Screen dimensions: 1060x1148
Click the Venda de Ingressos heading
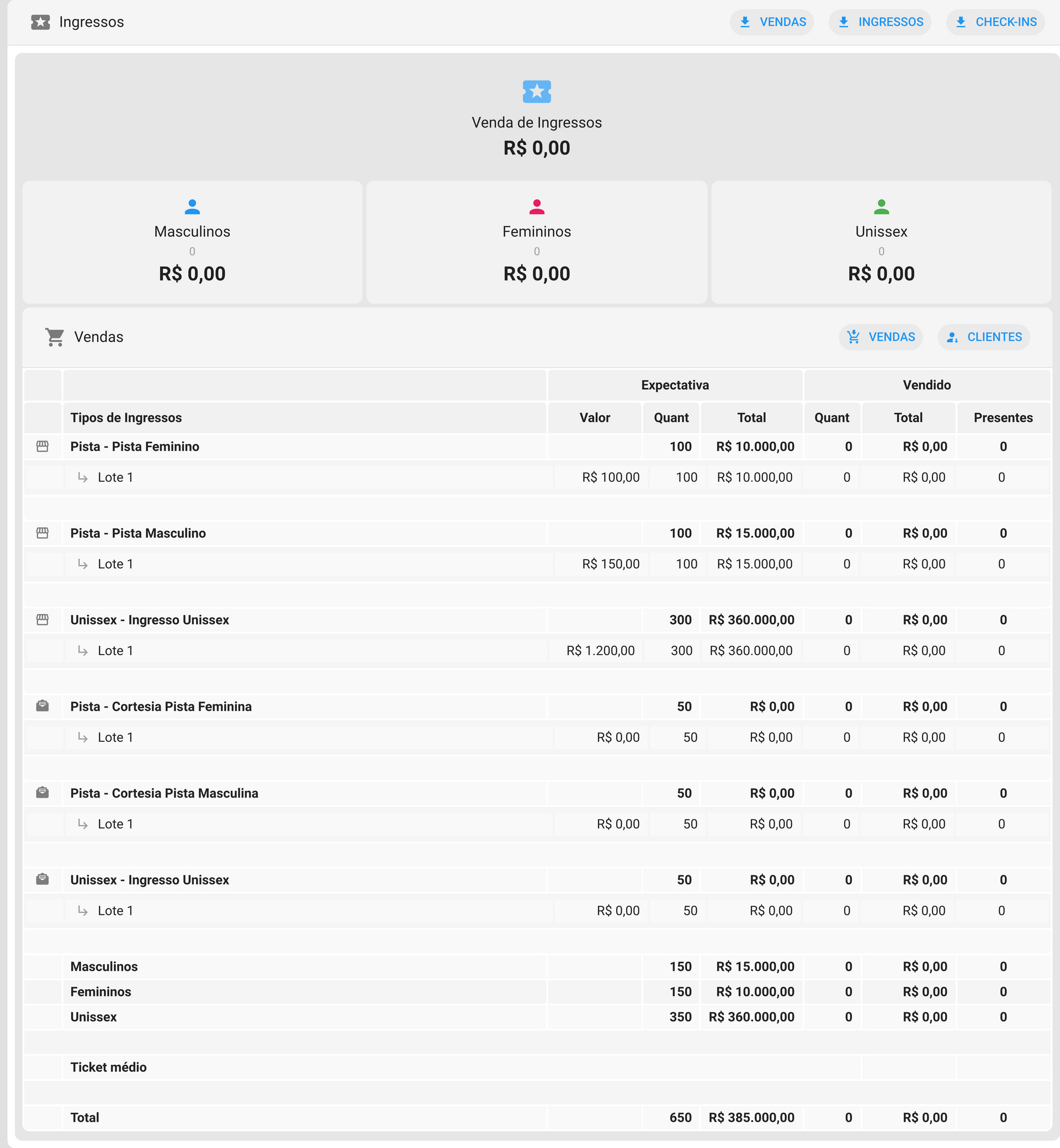click(537, 123)
